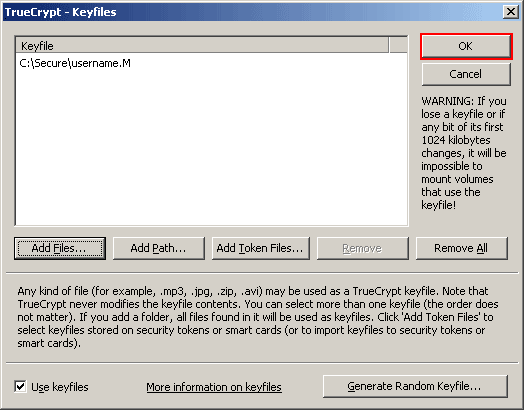The width and height of the screenshot is (524, 410).
Task: Select Add Token Files button
Action: pyautogui.click(x=261, y=248)
